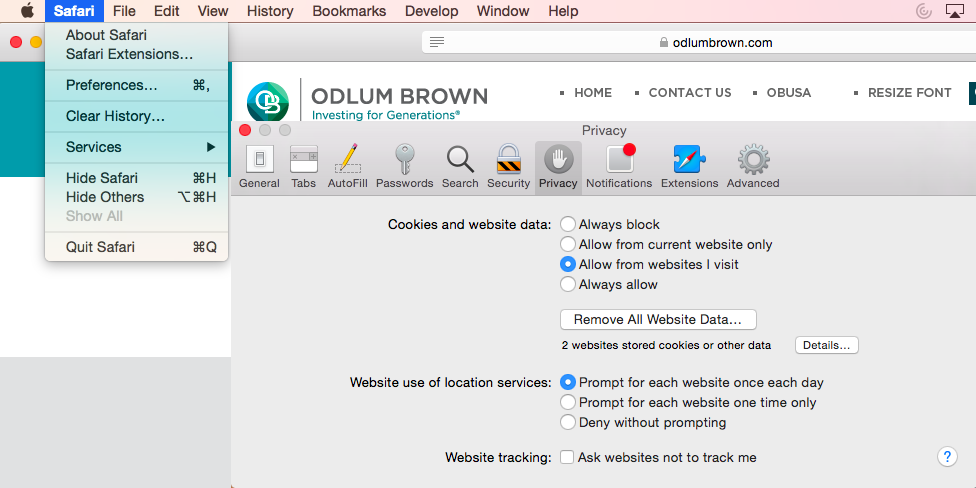Open the Apple menu

click(27, 11)
